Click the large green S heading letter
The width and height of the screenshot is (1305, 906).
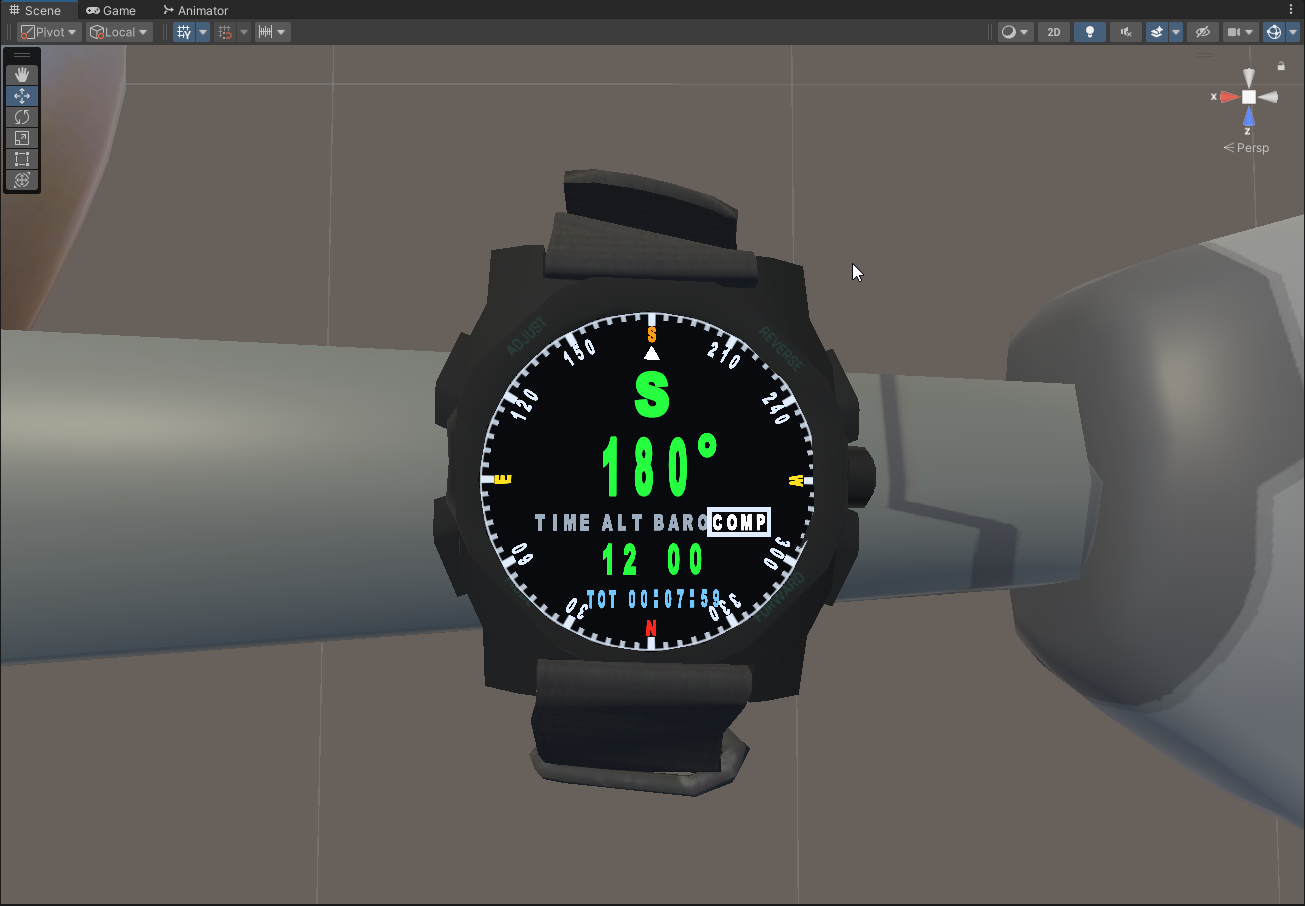(652, 394)
